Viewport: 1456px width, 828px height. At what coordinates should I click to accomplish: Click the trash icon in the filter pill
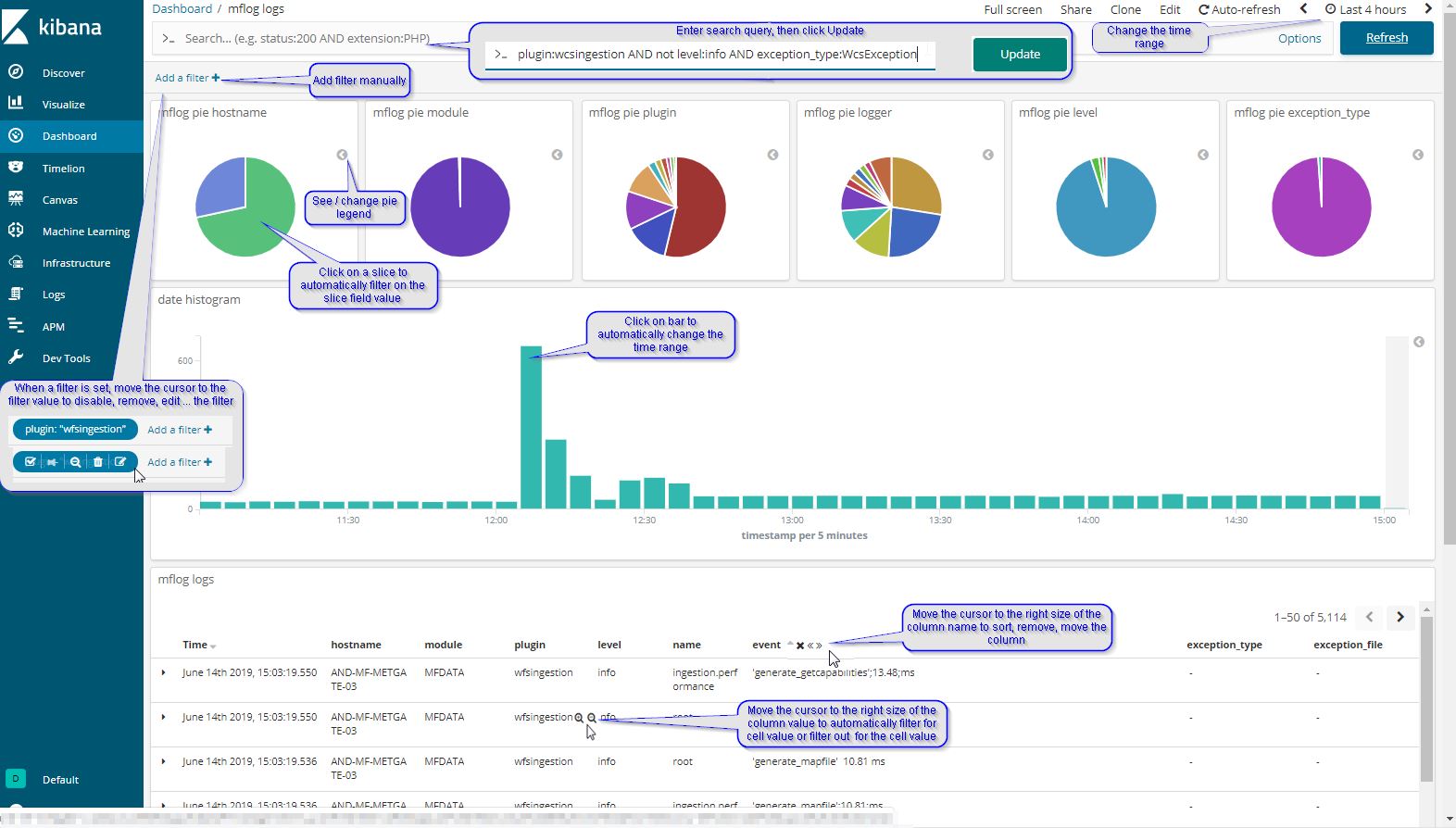coord(97,461)
